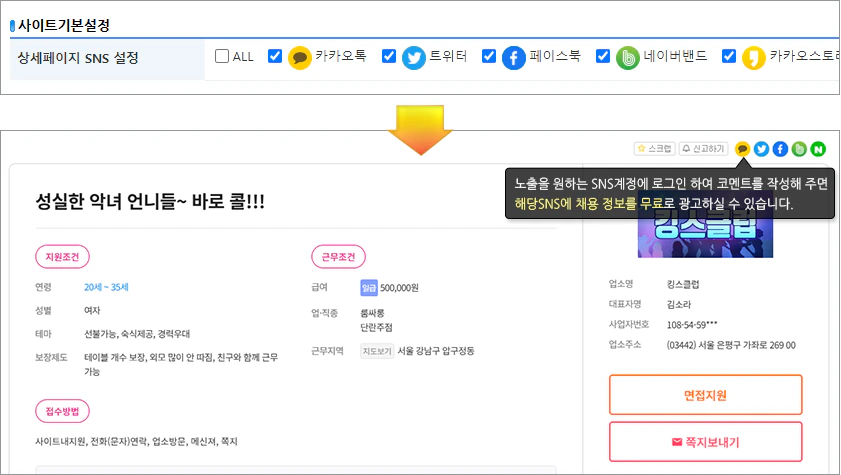Click the 상세페이지 SNS 설정 label
841x475 pixels.
pyautogui.click(x=78, y=58)
